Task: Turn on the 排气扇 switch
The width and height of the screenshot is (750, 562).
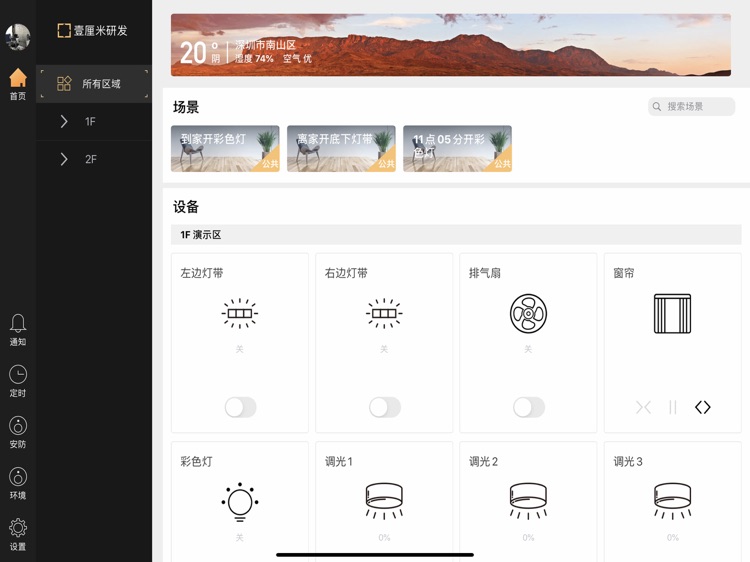Action: tap(529, 408)
